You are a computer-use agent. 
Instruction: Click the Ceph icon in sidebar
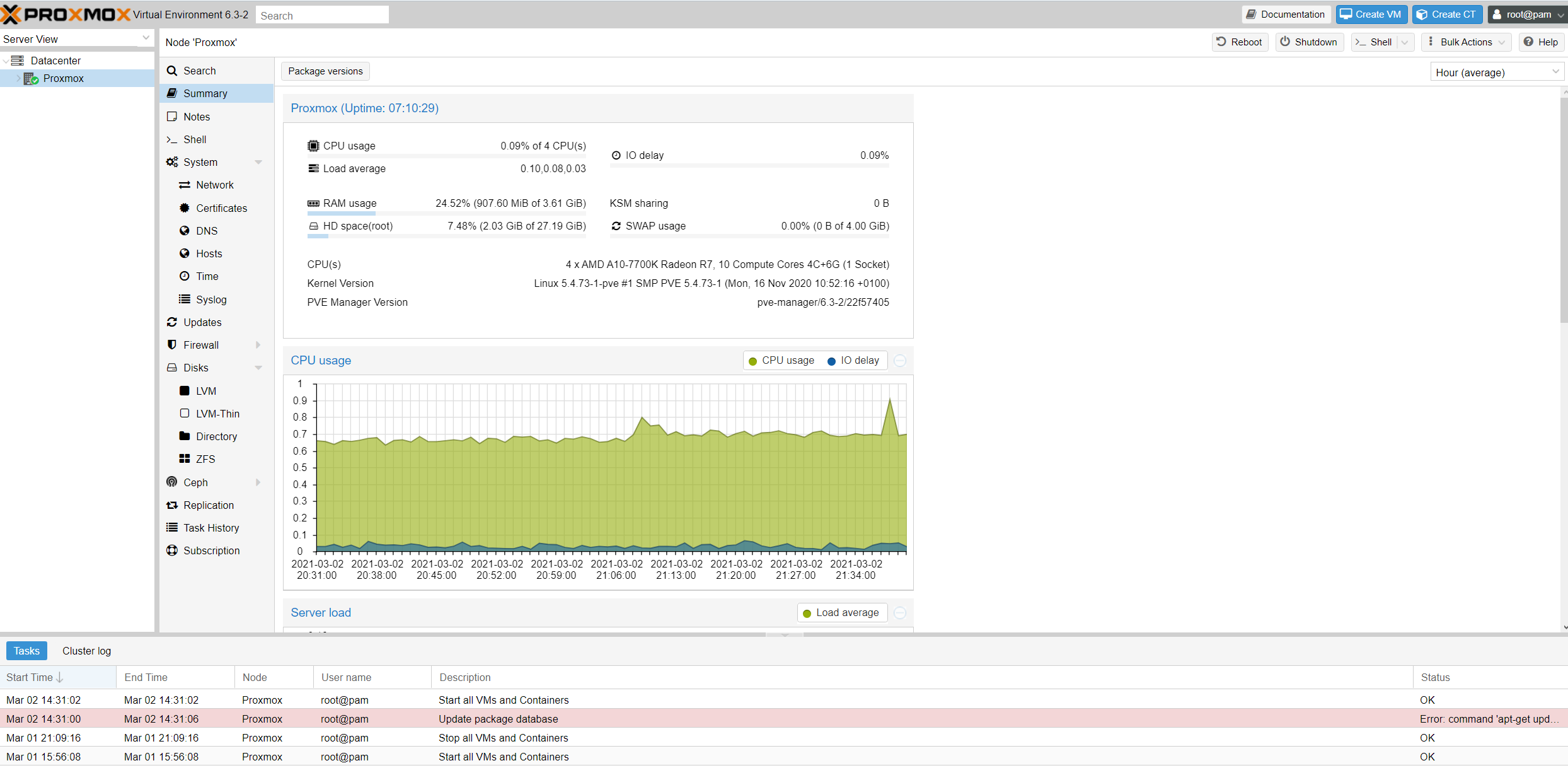point(171,482)
